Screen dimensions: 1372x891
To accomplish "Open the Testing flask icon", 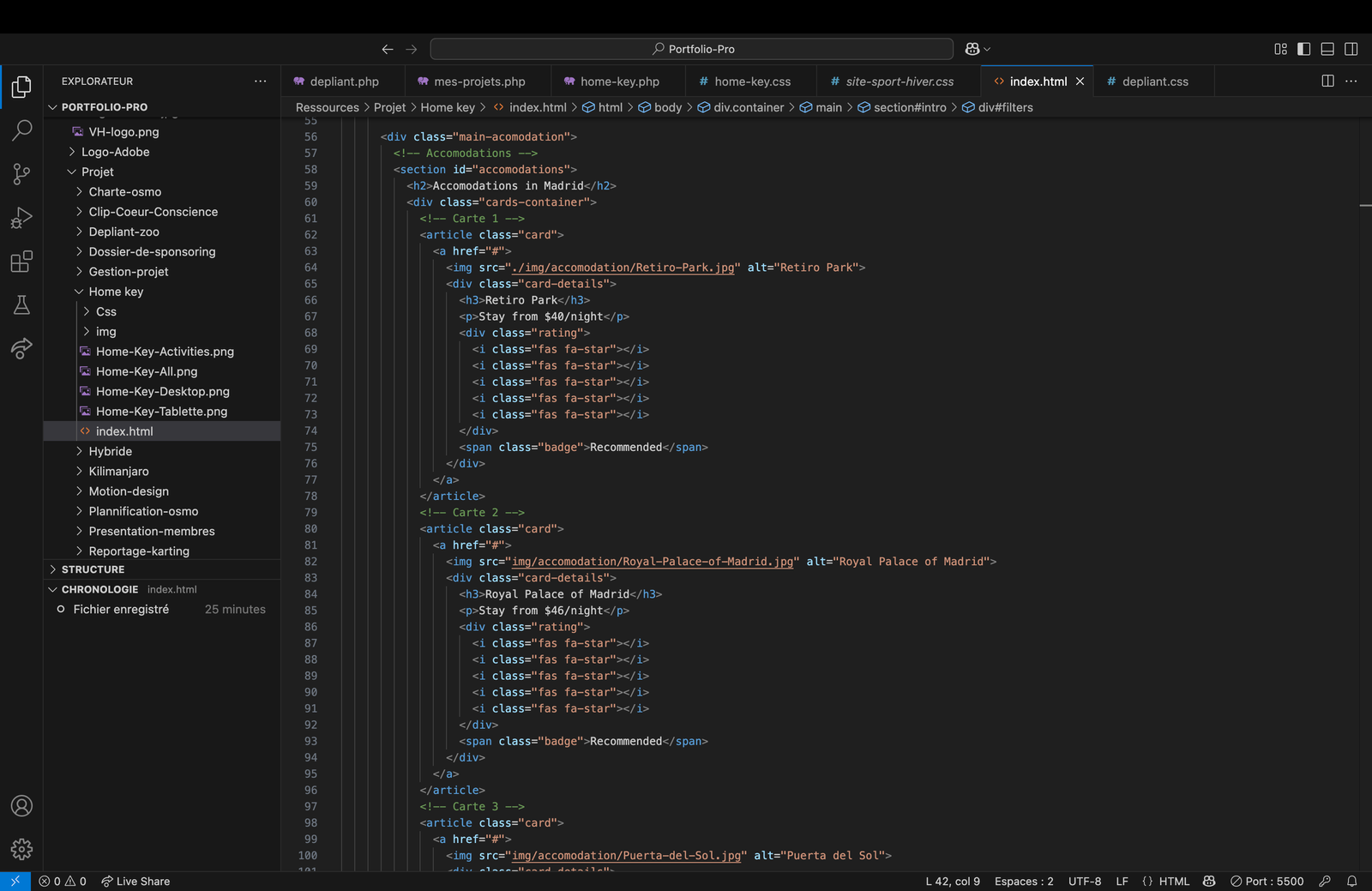I will (x=21, y=305).
